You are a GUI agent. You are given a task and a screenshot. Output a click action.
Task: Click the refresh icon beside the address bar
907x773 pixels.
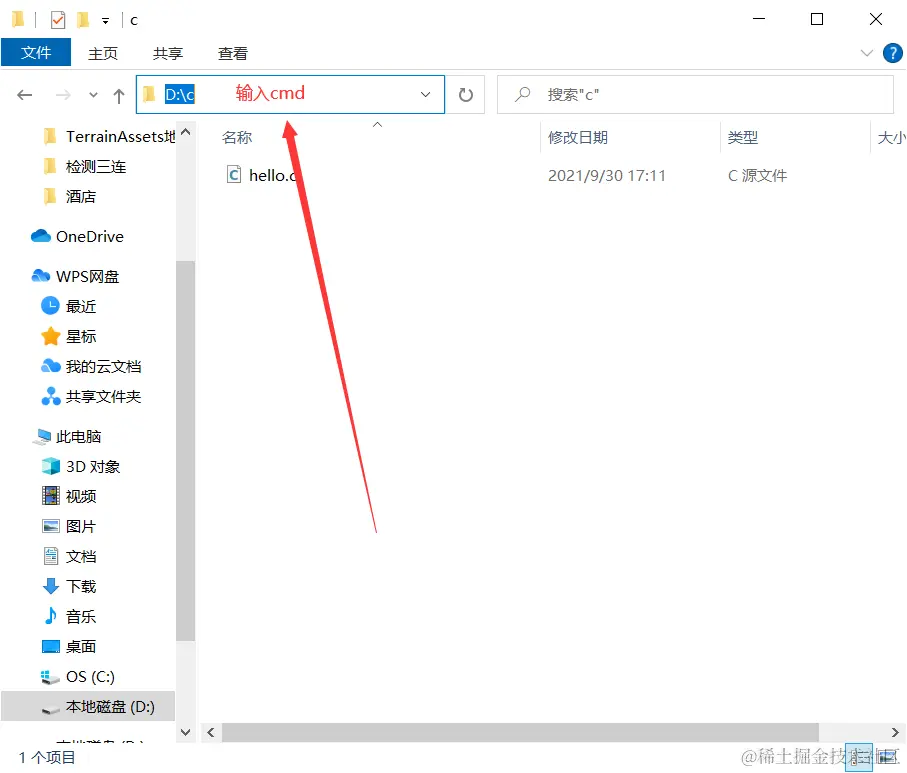466,94
